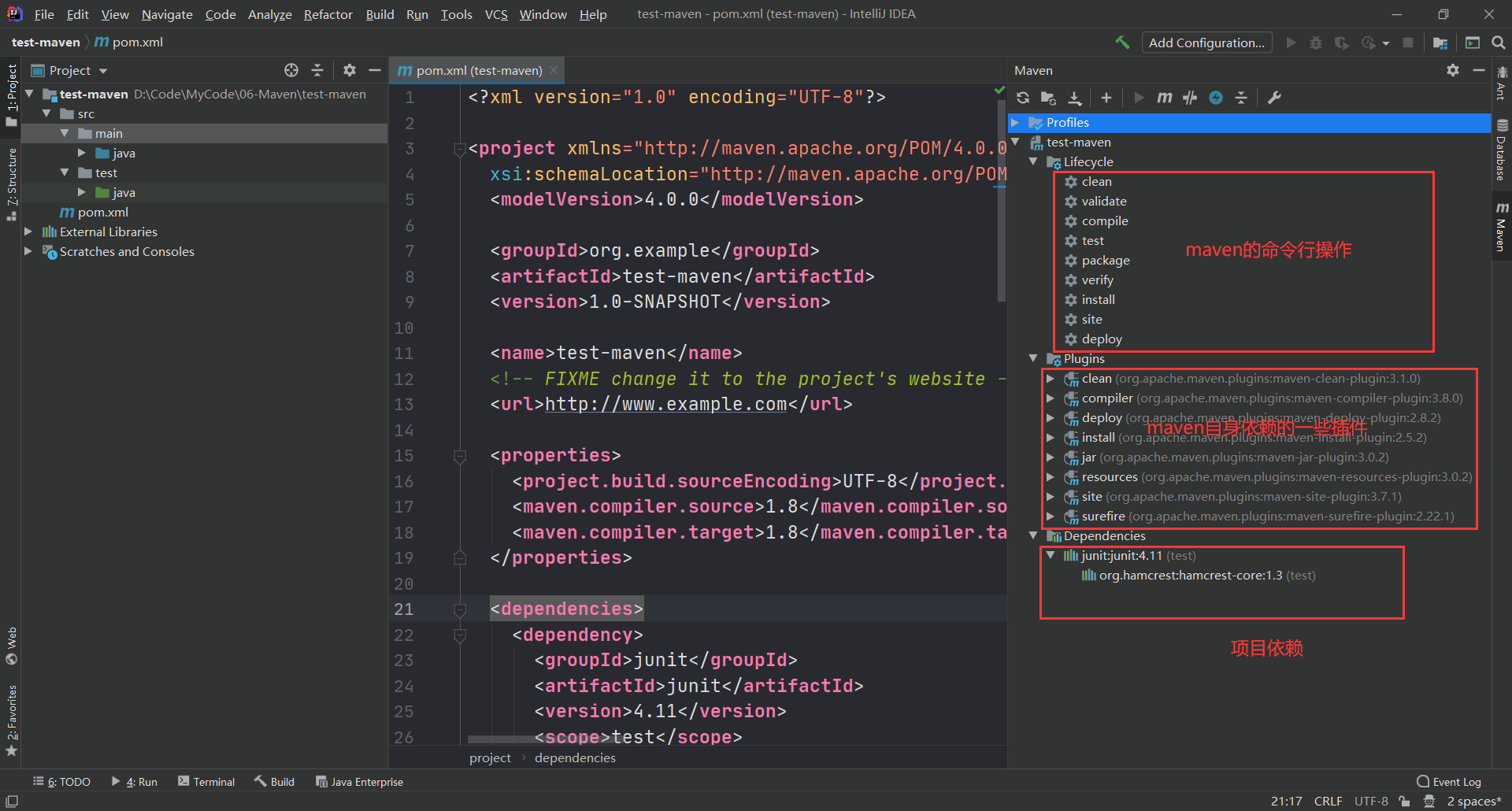Expand Profiles node in Maven panel
The width and height of the screenshot is (1512, 811).
[1016, 122]
